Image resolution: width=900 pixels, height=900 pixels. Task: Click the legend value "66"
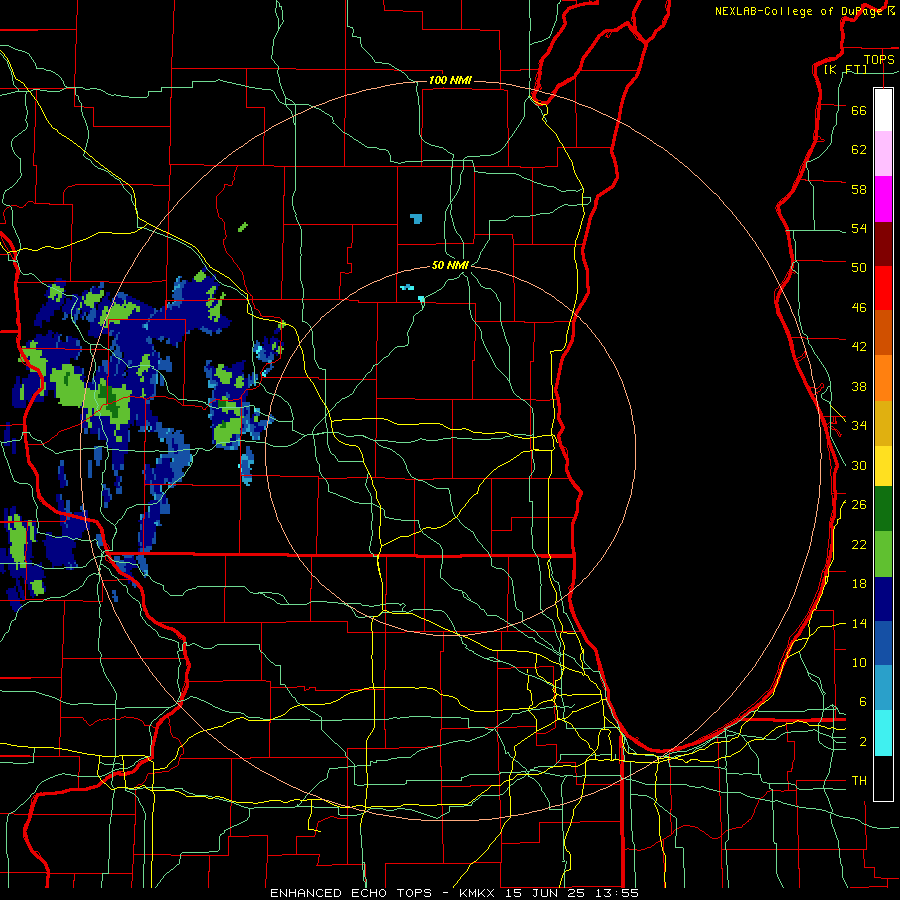(859, 110)
